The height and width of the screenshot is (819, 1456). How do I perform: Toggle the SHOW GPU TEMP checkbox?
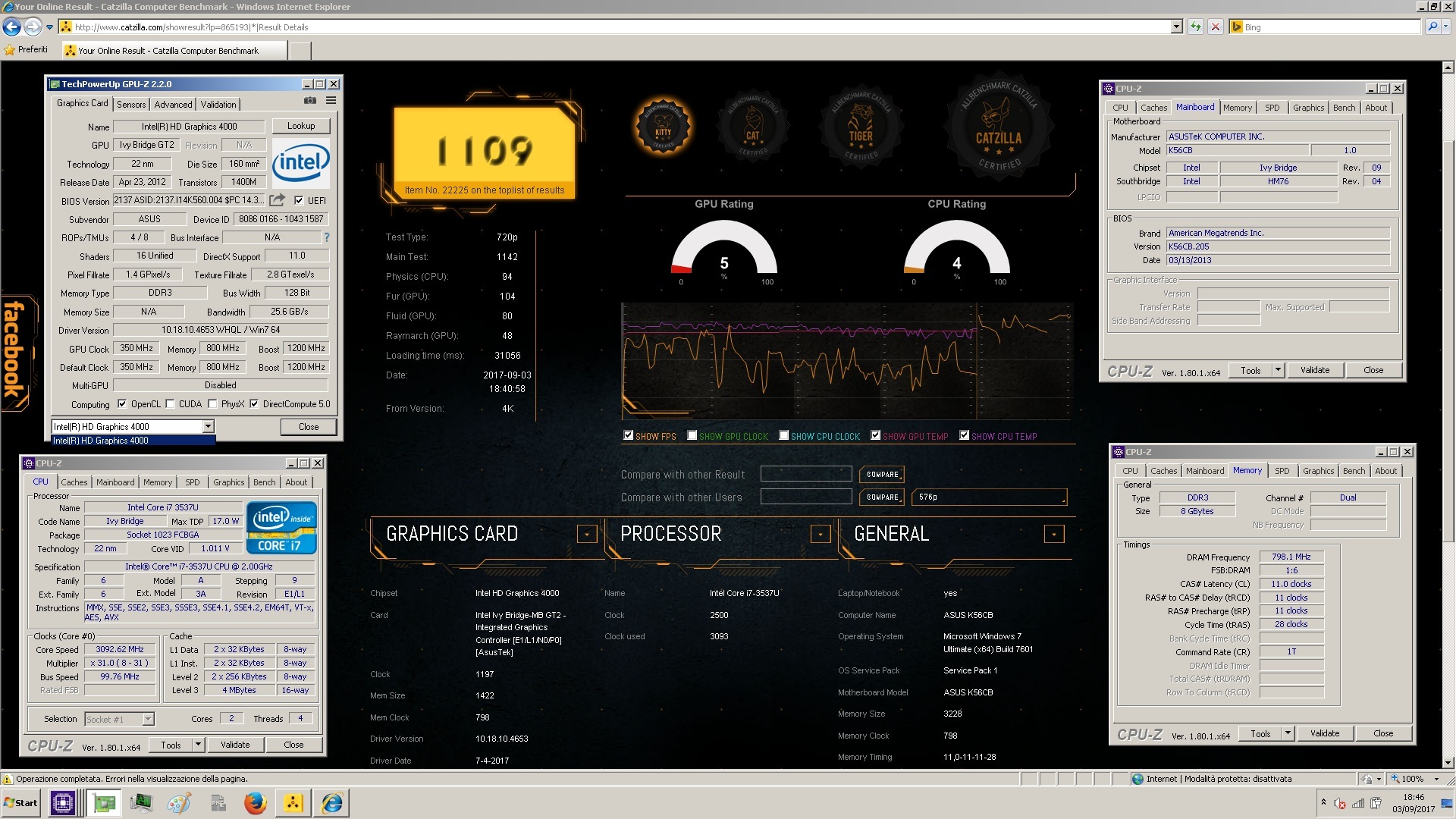(x=875, y=435)
